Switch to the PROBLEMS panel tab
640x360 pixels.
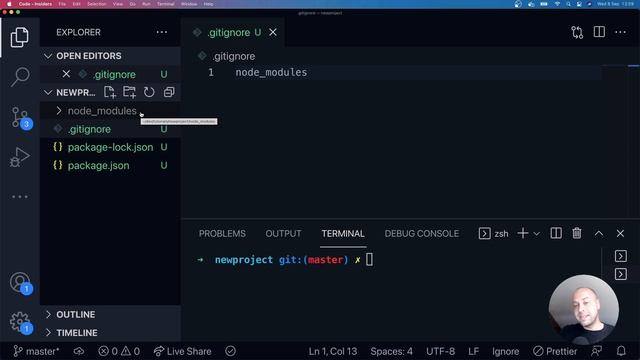(222, 233)
